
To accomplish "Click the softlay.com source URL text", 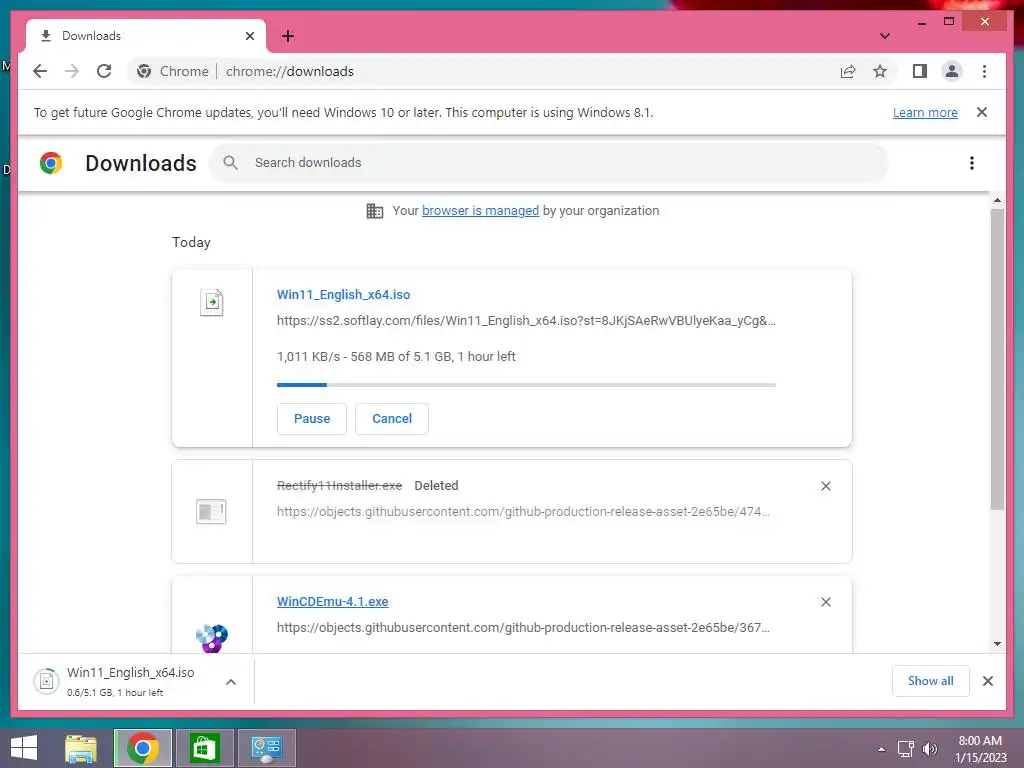I will pos(526,321).
